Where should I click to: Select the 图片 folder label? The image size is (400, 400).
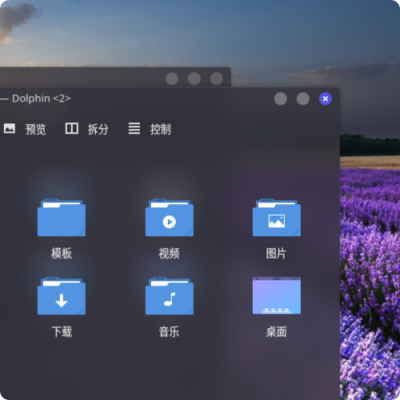pos(276,253)
